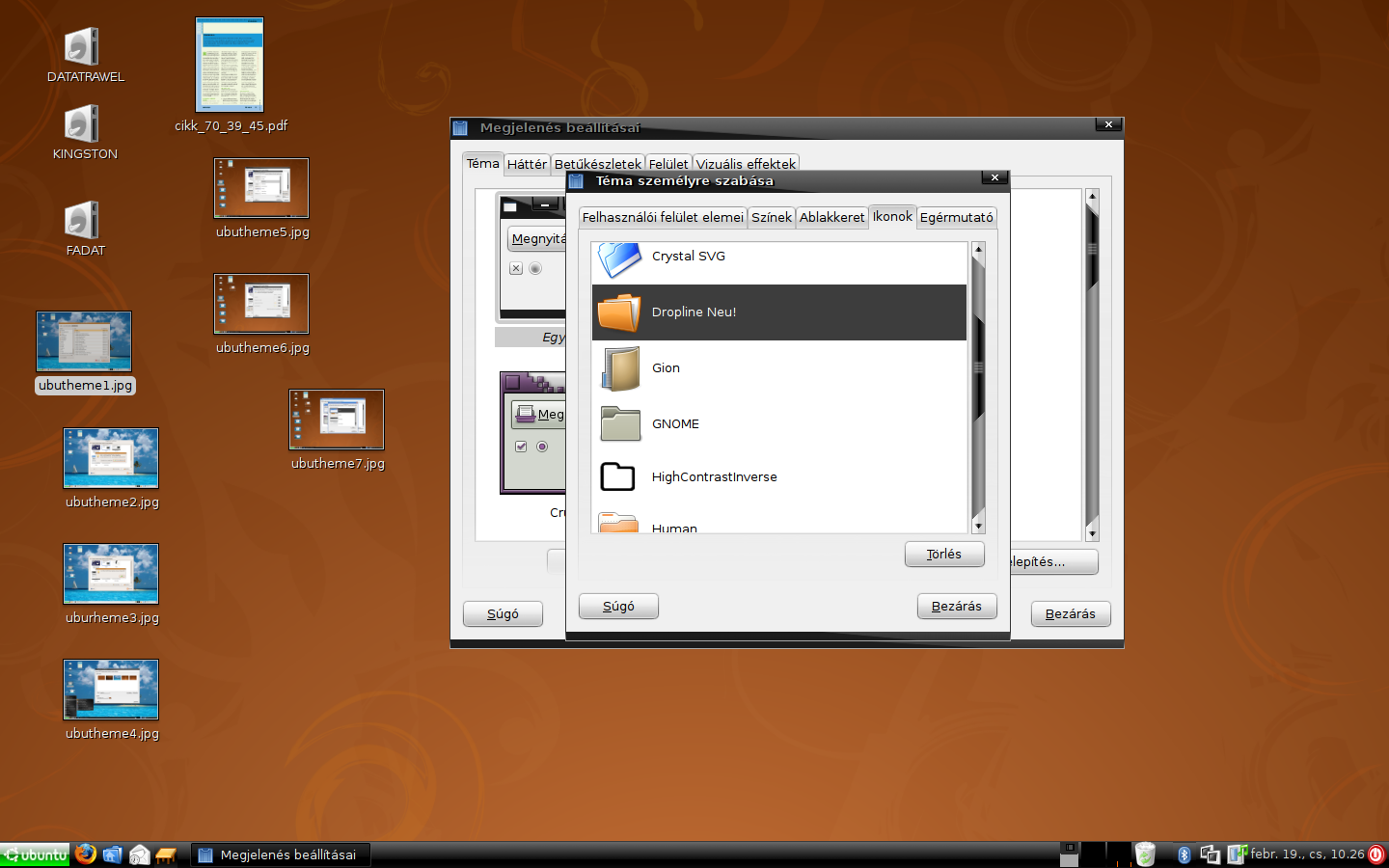This screenshot has height=868, width=1389.
Task: Click the display tray icon beside Bluetooth
Action: coord(1210,854)
